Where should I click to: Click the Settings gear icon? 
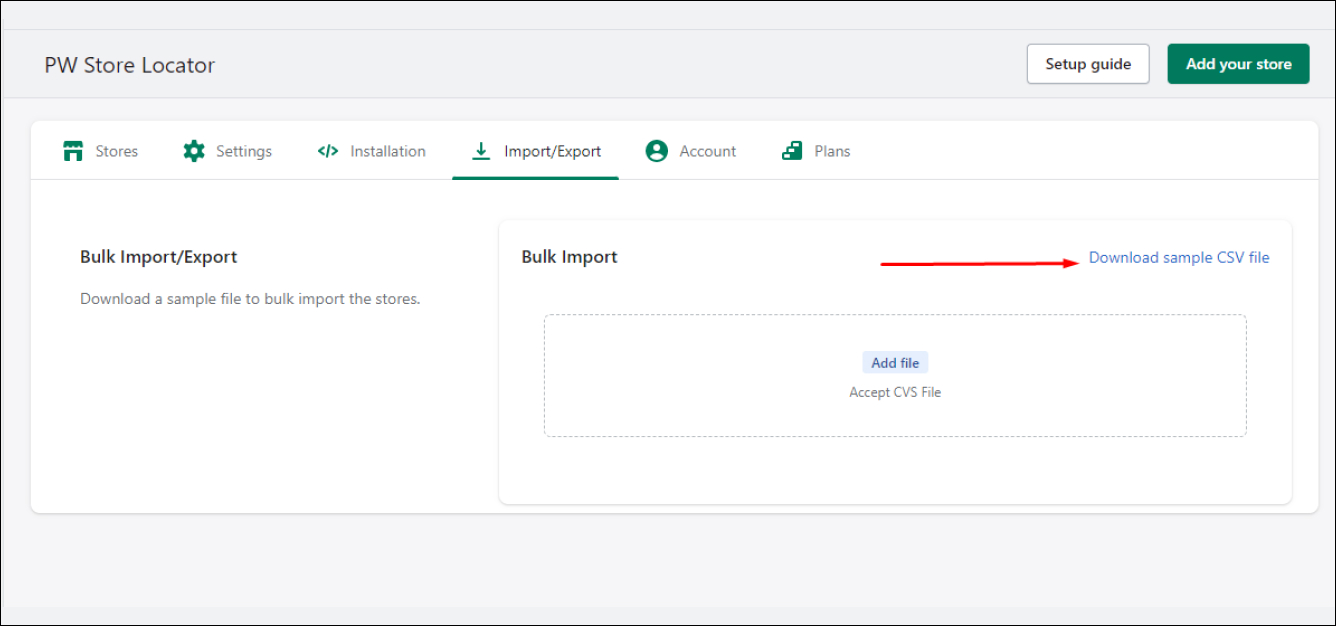[194, 151]
